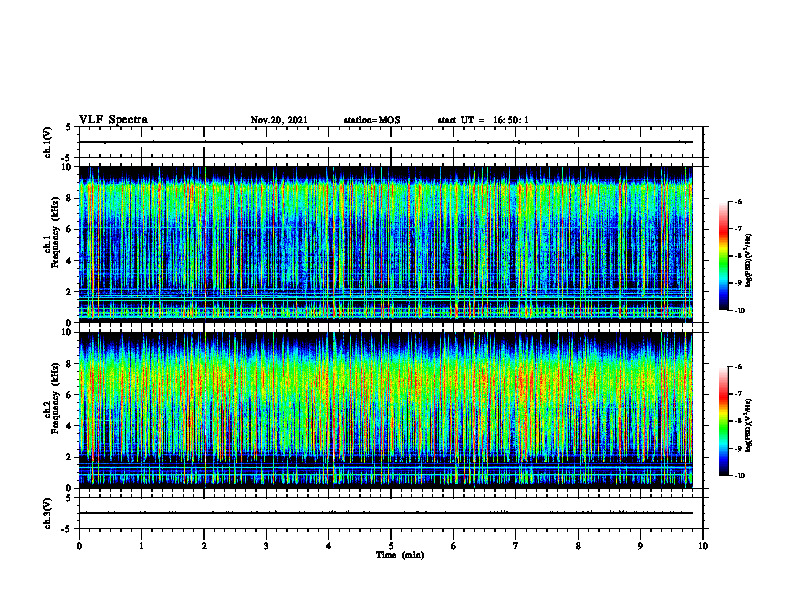792x612 pixels.
Task: Click time axis tick label "10" at far right
Action: (x=703, y=546)
